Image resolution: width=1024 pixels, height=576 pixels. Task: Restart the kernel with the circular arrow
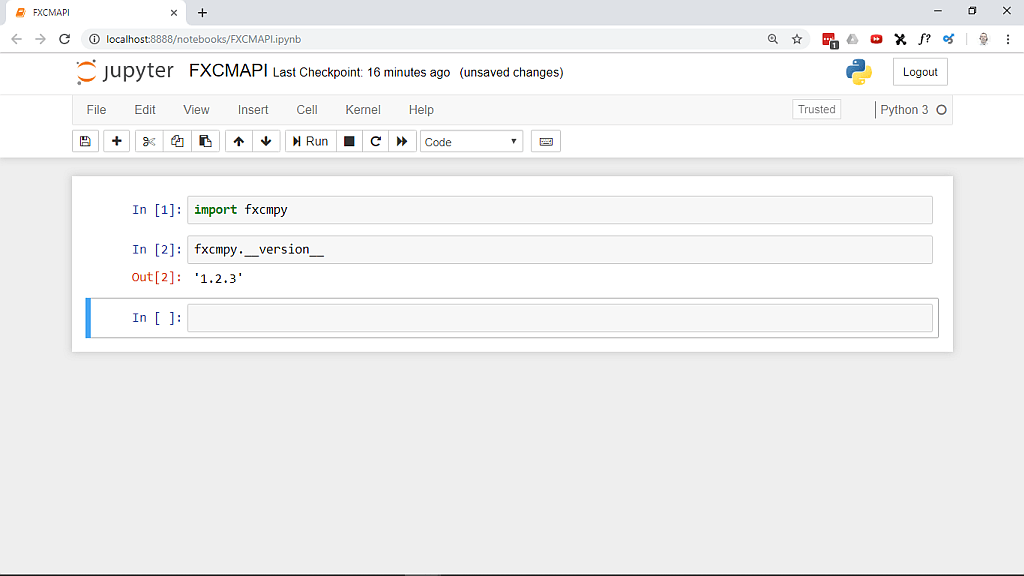376,141
